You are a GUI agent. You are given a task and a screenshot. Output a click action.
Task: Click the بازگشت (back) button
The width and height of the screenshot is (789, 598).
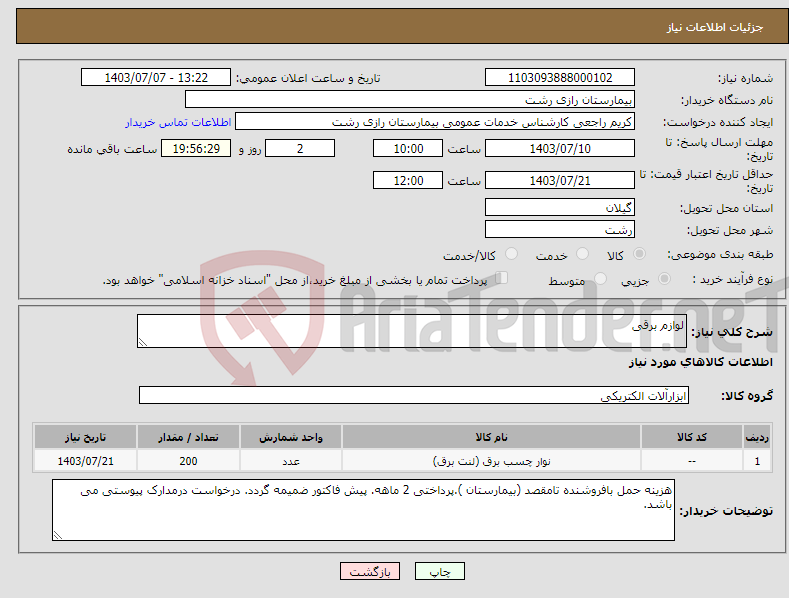pos(370,571)
